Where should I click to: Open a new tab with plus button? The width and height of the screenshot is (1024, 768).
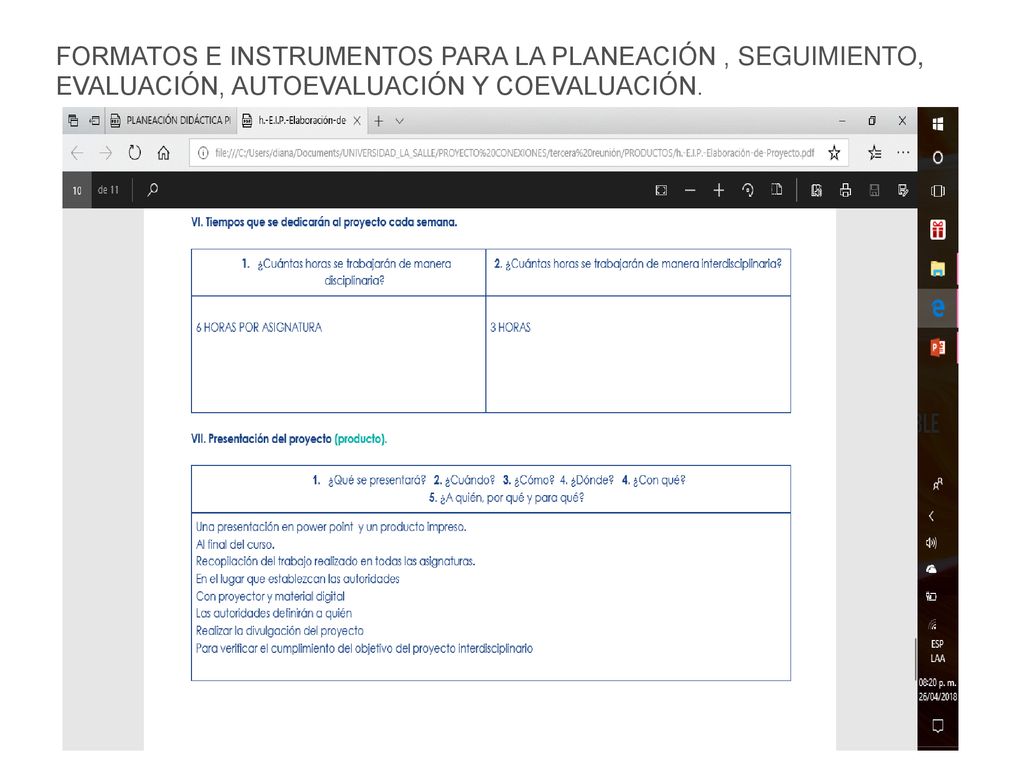tap(379, 121)
